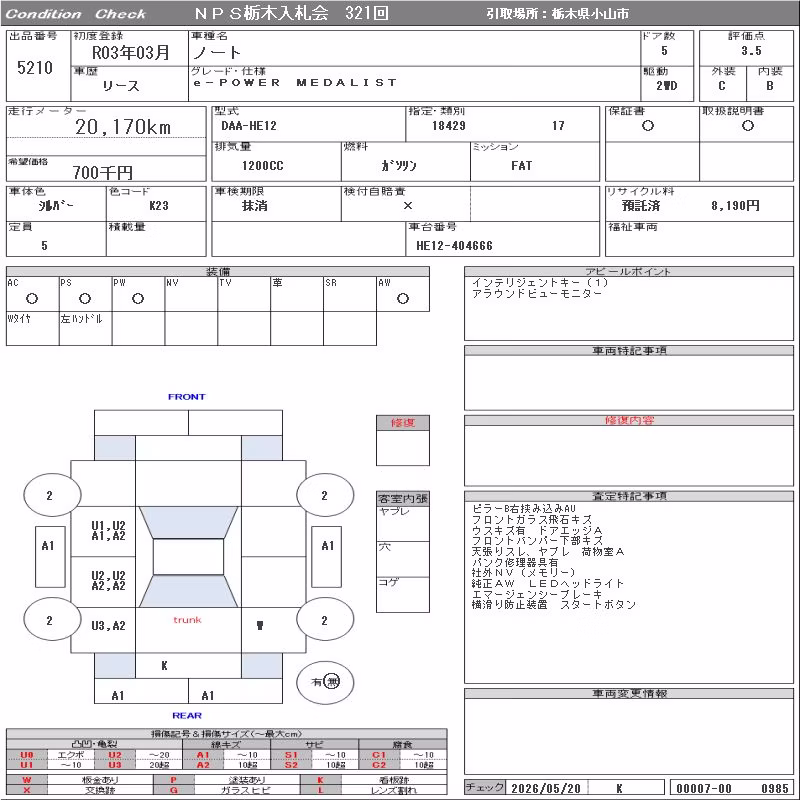Click the red L legend code
800x800 pixels.
[x=320, y=790]
